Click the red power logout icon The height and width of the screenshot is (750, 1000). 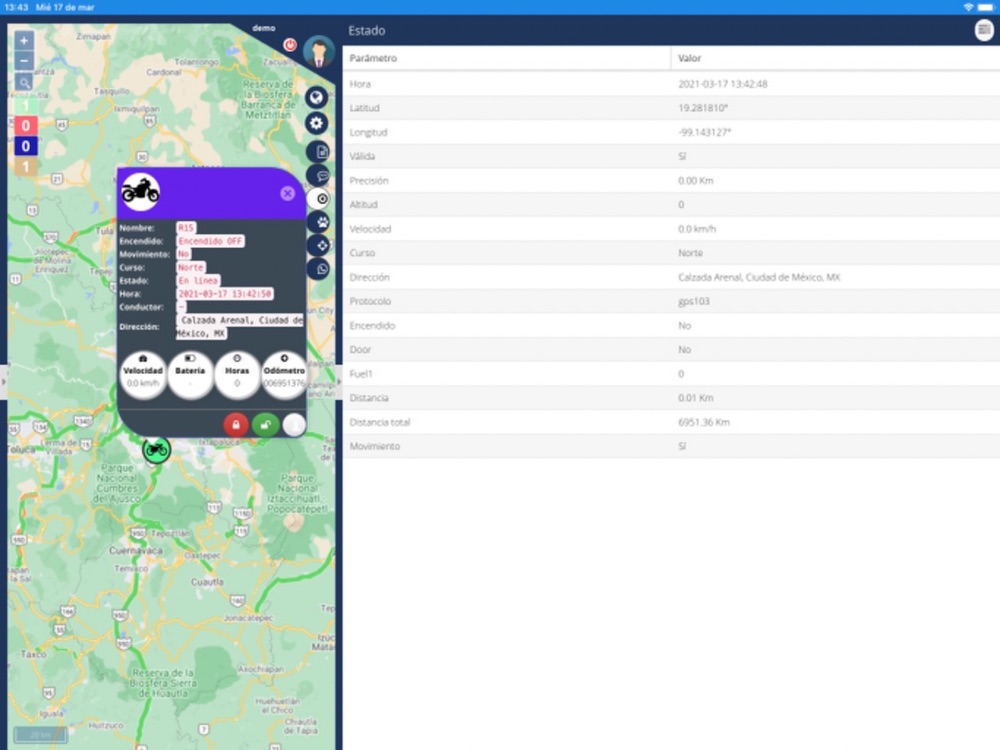290,45
